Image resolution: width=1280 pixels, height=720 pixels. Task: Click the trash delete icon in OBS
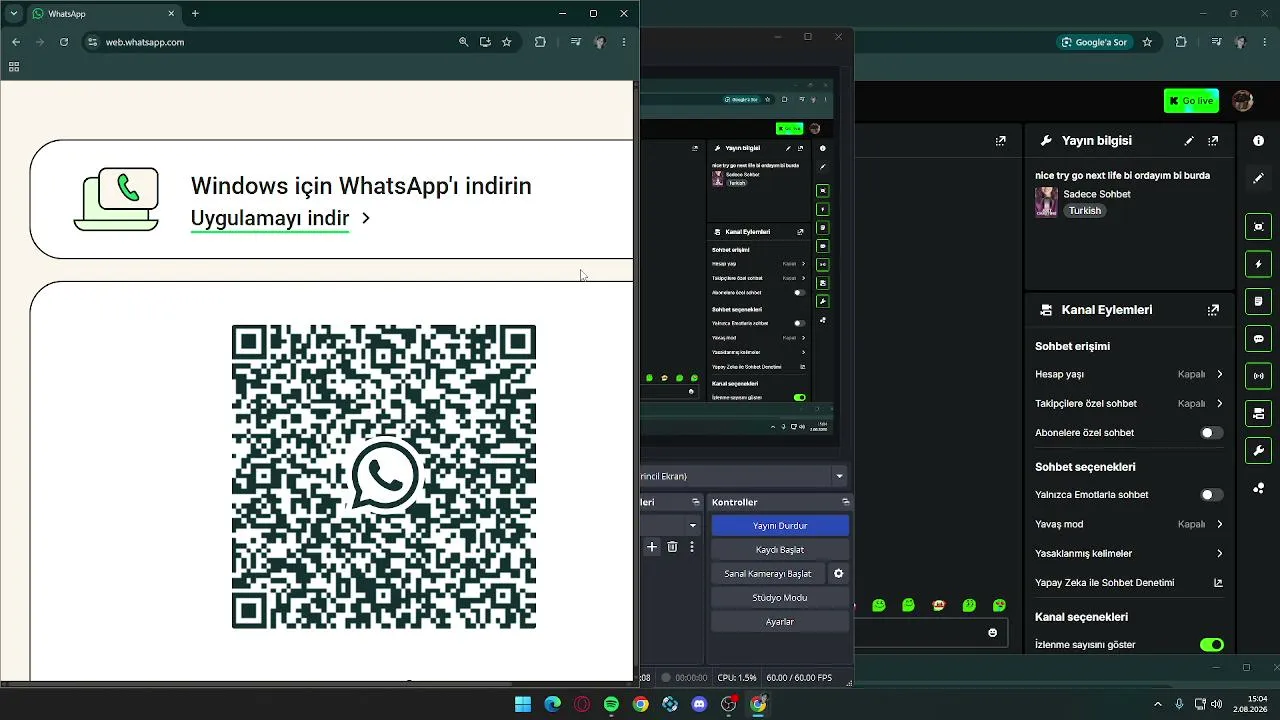point(672,547)
